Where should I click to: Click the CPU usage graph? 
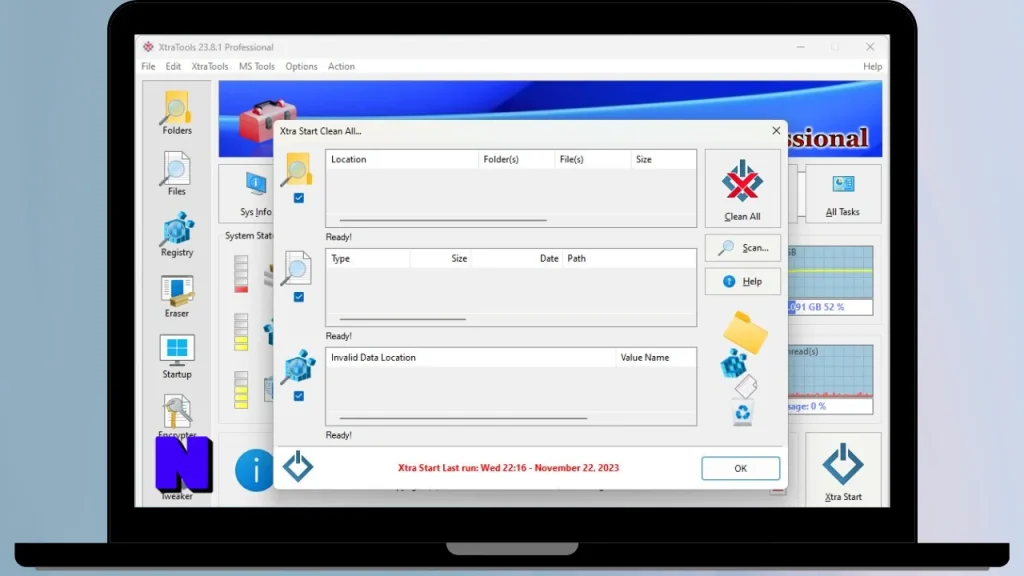[x=829, y=372]
